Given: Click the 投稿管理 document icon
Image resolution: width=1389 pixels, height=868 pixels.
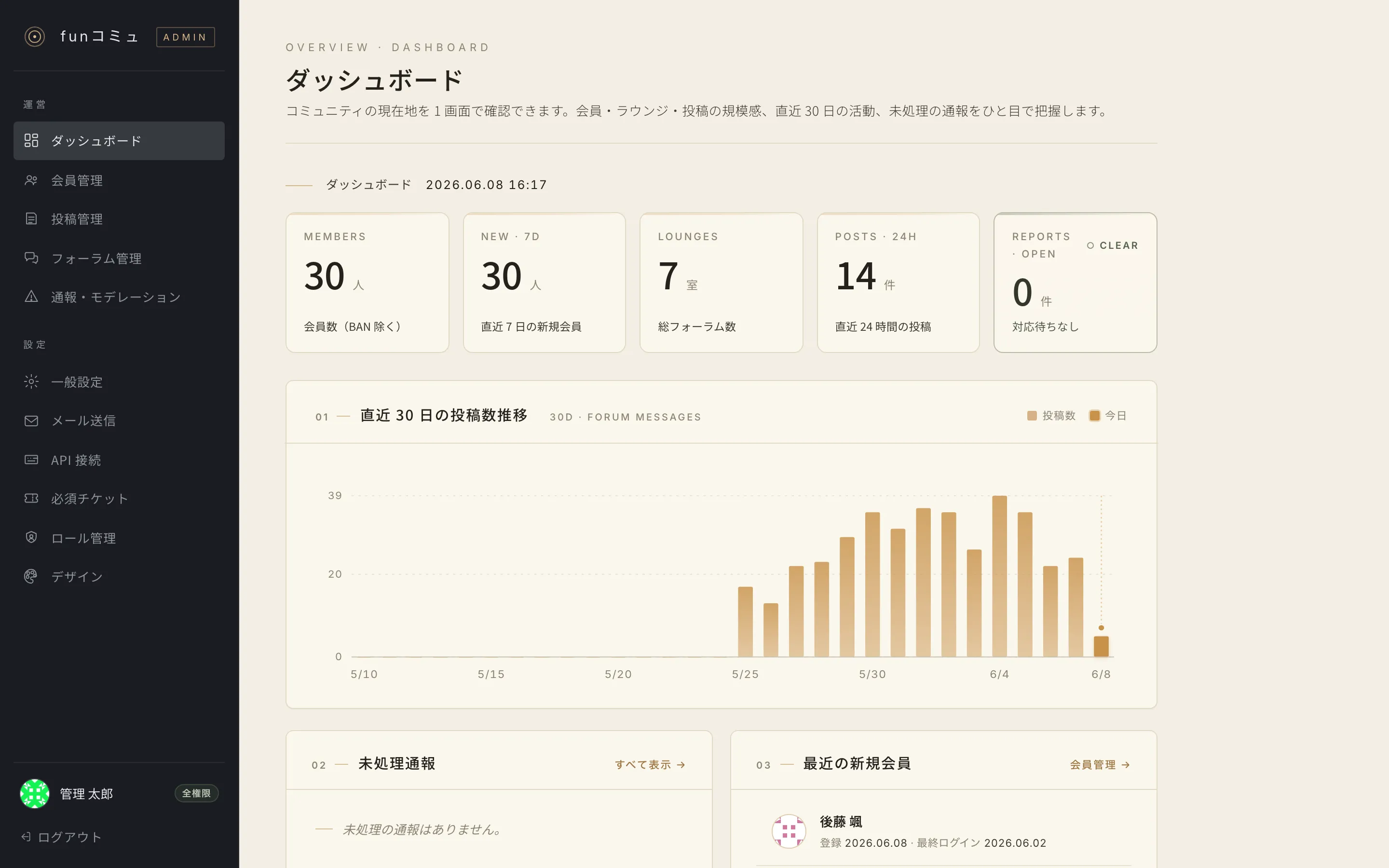Looking at the screenshot, I should tap(31, 219).
